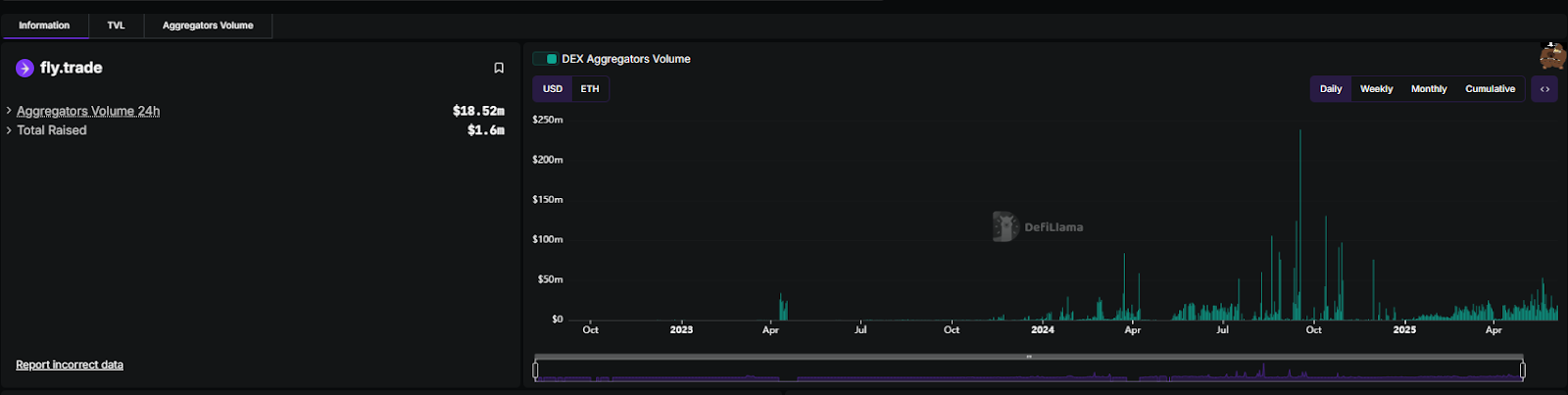This screenshot has width=1568, height=395.
Task: Select the Cumulative view
Action: tap(1490, 89)
